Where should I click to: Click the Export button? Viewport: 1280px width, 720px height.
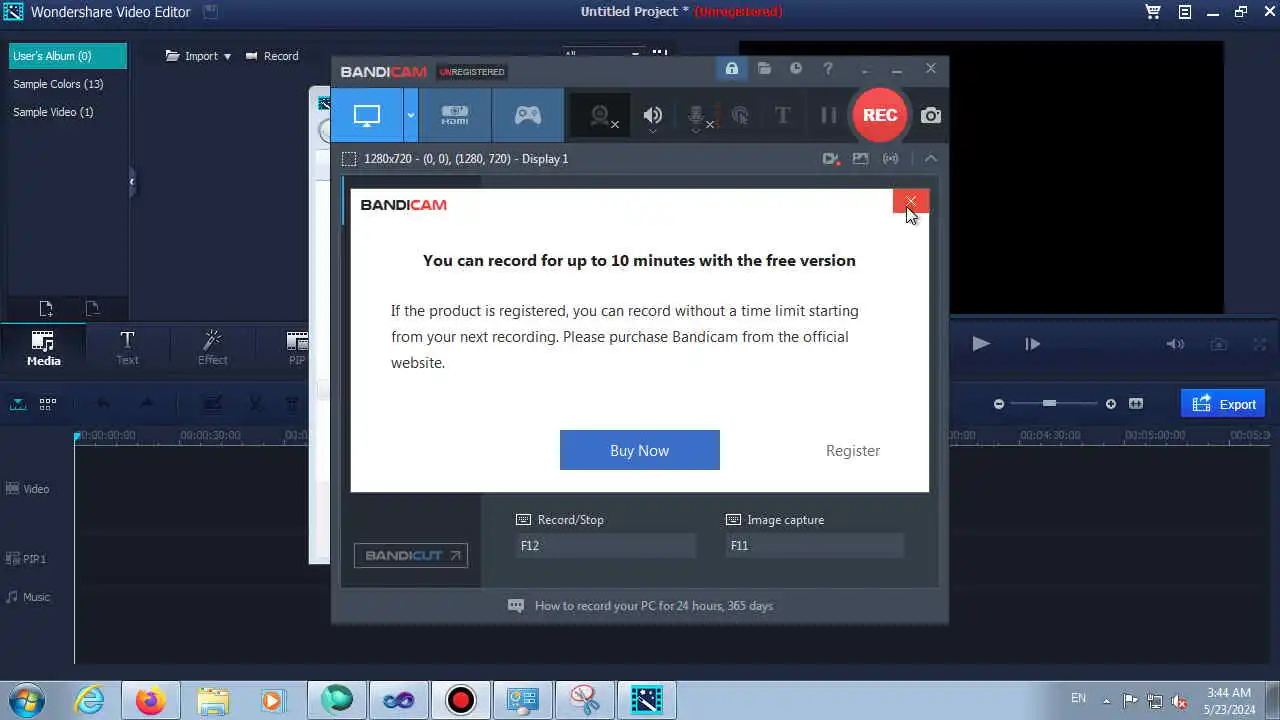click(1224, 404)
